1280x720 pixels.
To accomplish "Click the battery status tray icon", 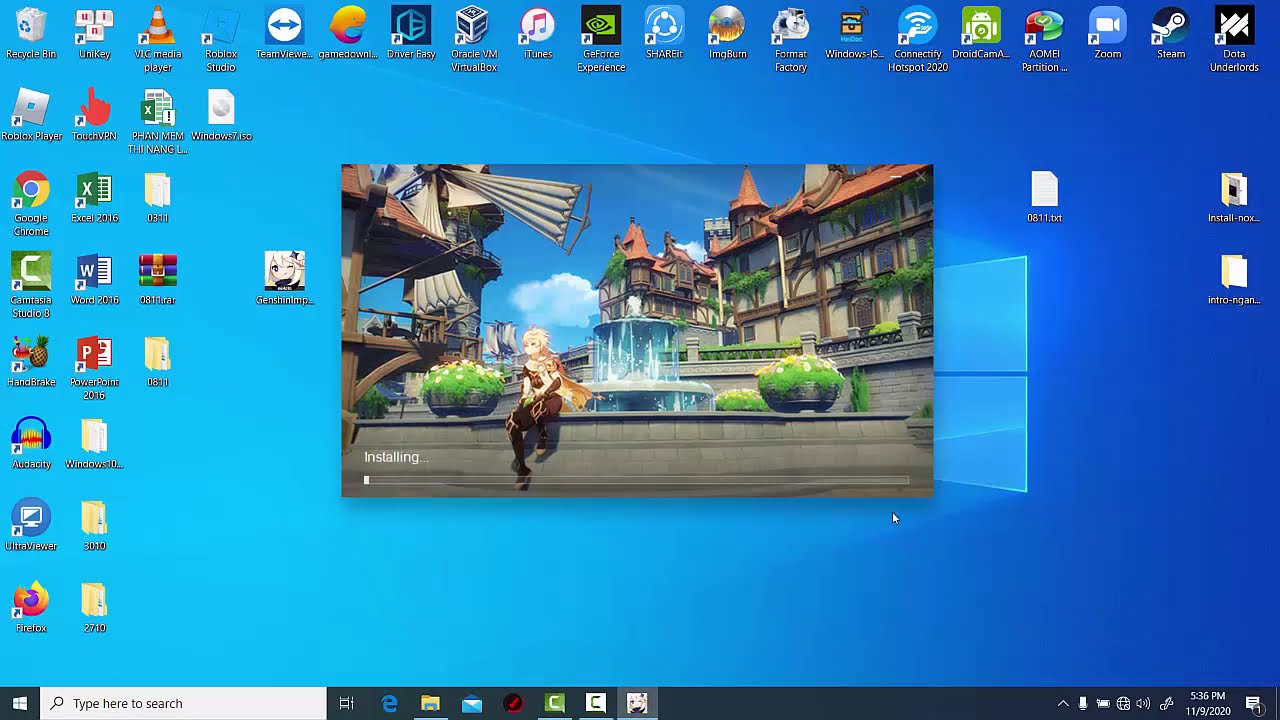I will point(1103,703).
